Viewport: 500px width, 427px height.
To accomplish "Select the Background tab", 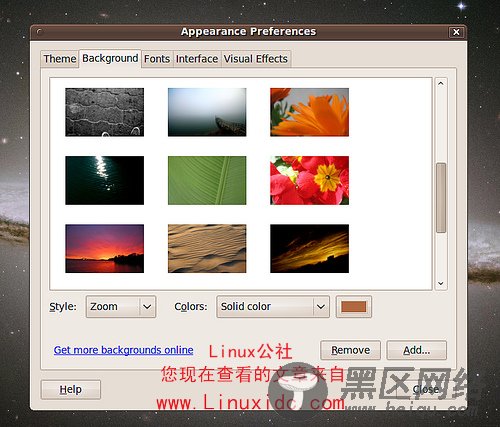I will (110, 58).
